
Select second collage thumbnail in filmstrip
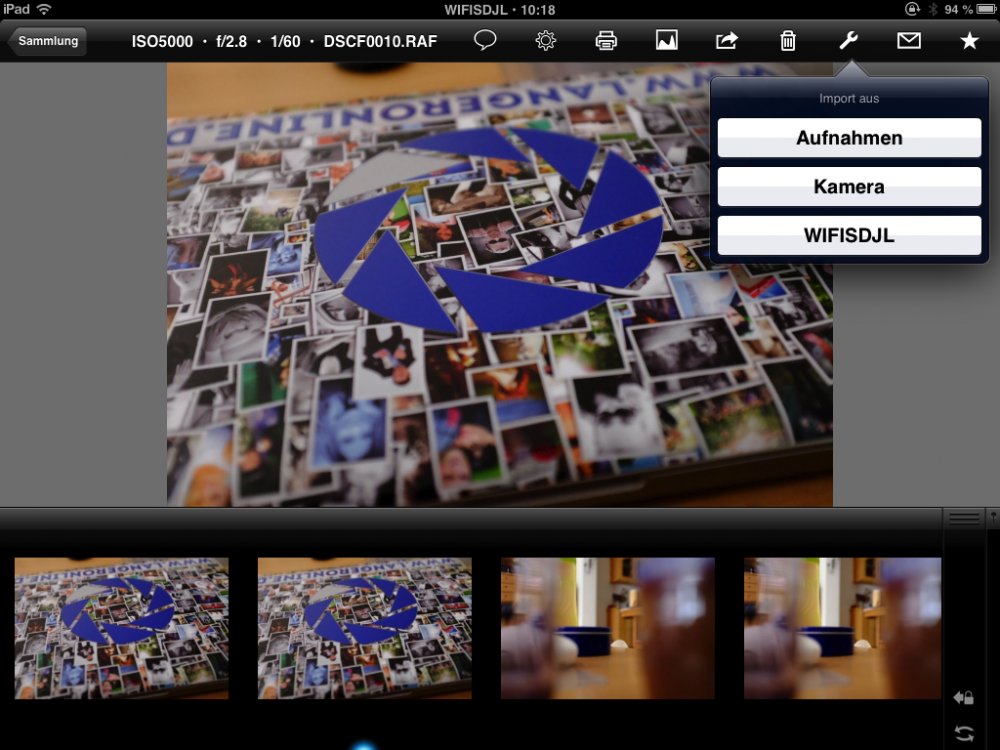364,628
